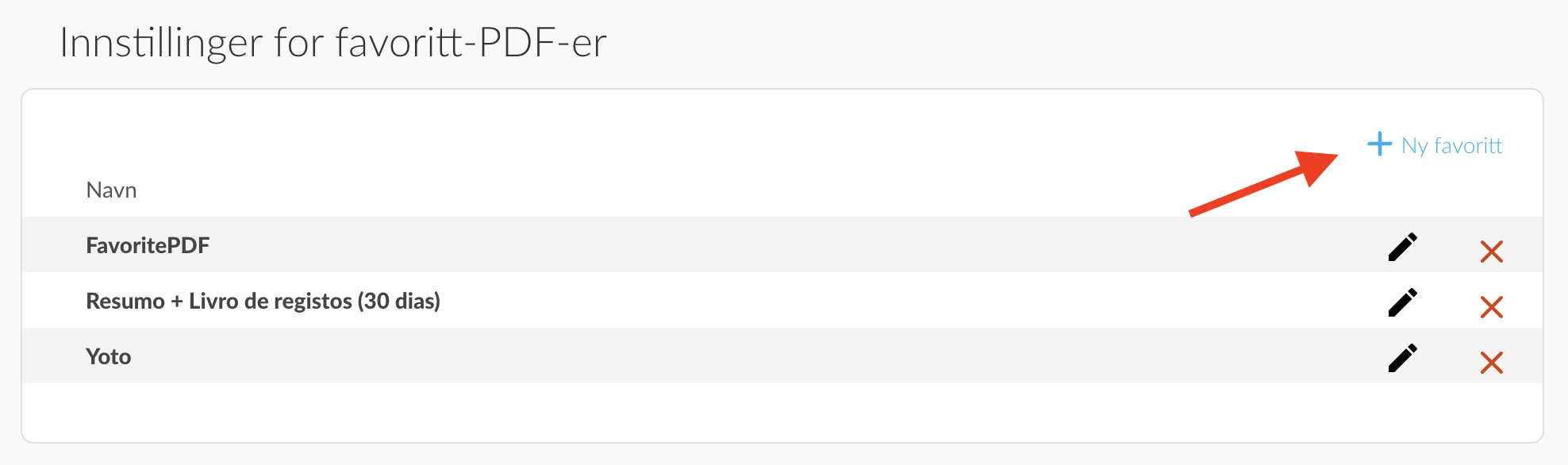Click the blue plus icon for new favorite

pos(1380,144)
